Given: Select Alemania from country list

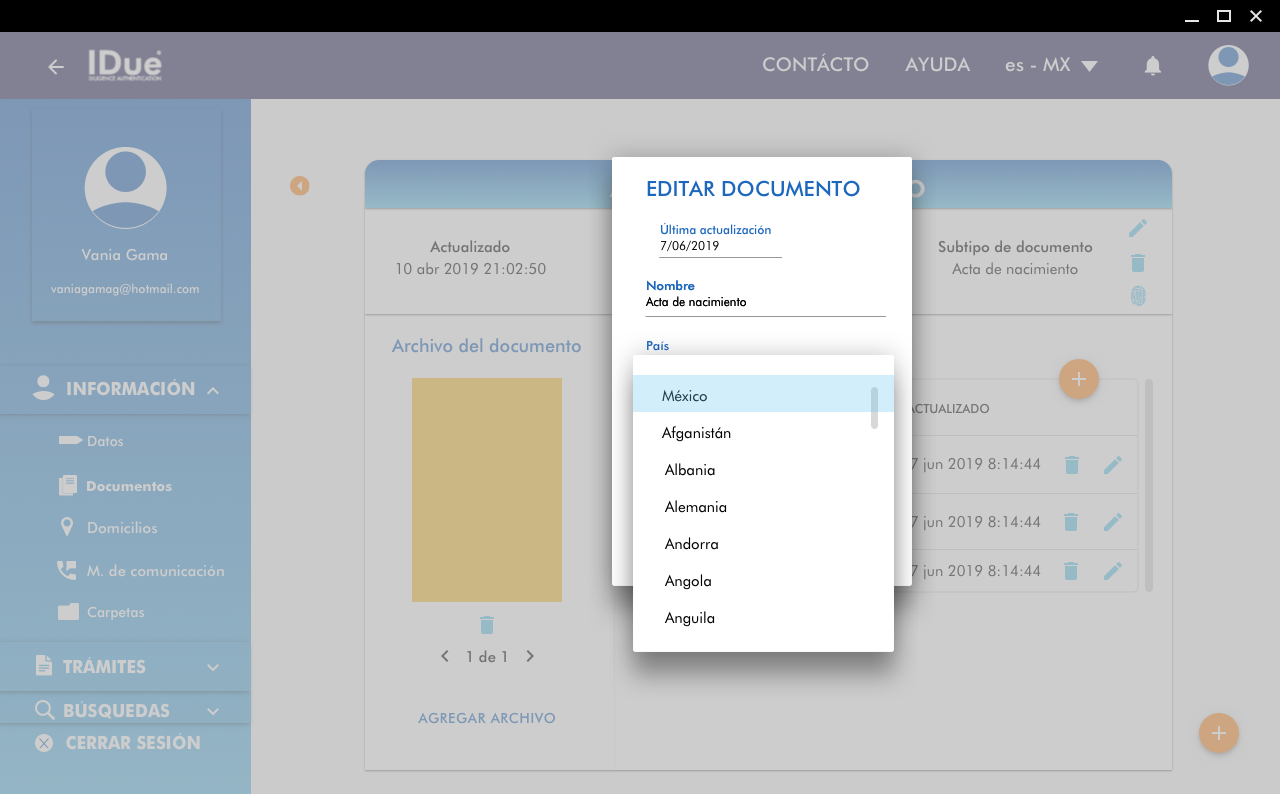Looking at the screenshot, I should coord(696,507).
